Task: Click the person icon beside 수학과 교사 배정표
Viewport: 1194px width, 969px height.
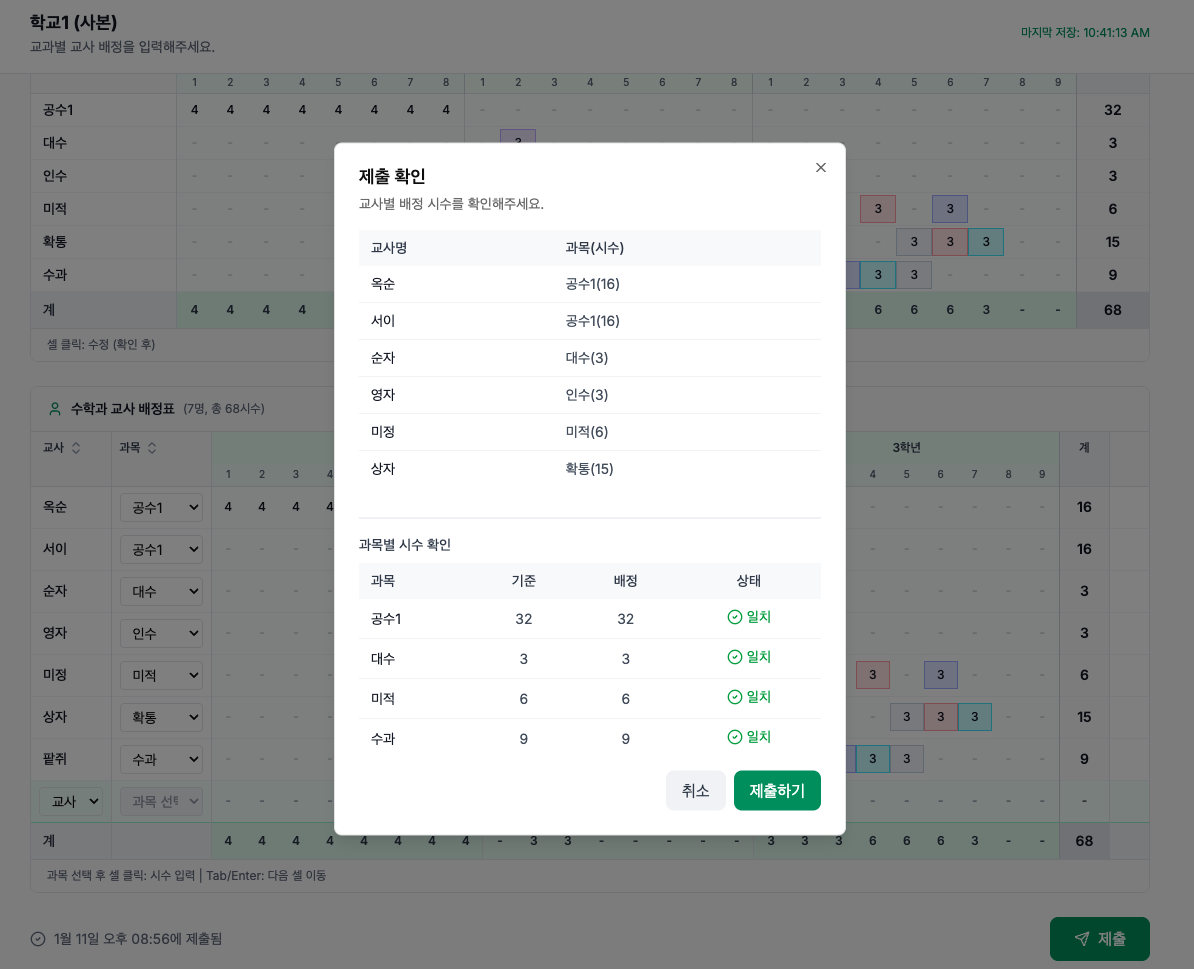Action: pos(55,409)
